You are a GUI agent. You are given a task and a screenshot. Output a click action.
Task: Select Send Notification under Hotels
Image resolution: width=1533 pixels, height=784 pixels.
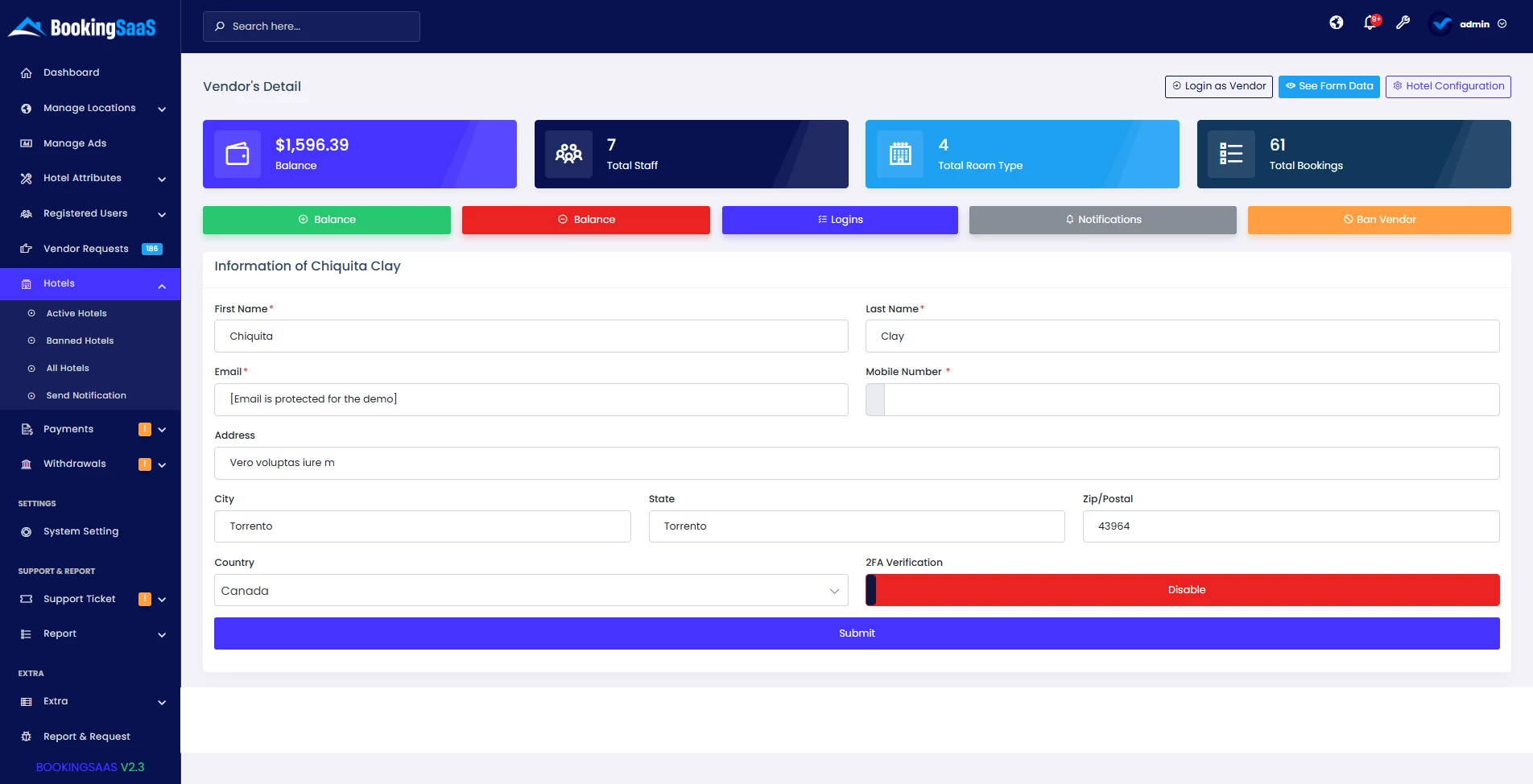(x=86, y=395)
